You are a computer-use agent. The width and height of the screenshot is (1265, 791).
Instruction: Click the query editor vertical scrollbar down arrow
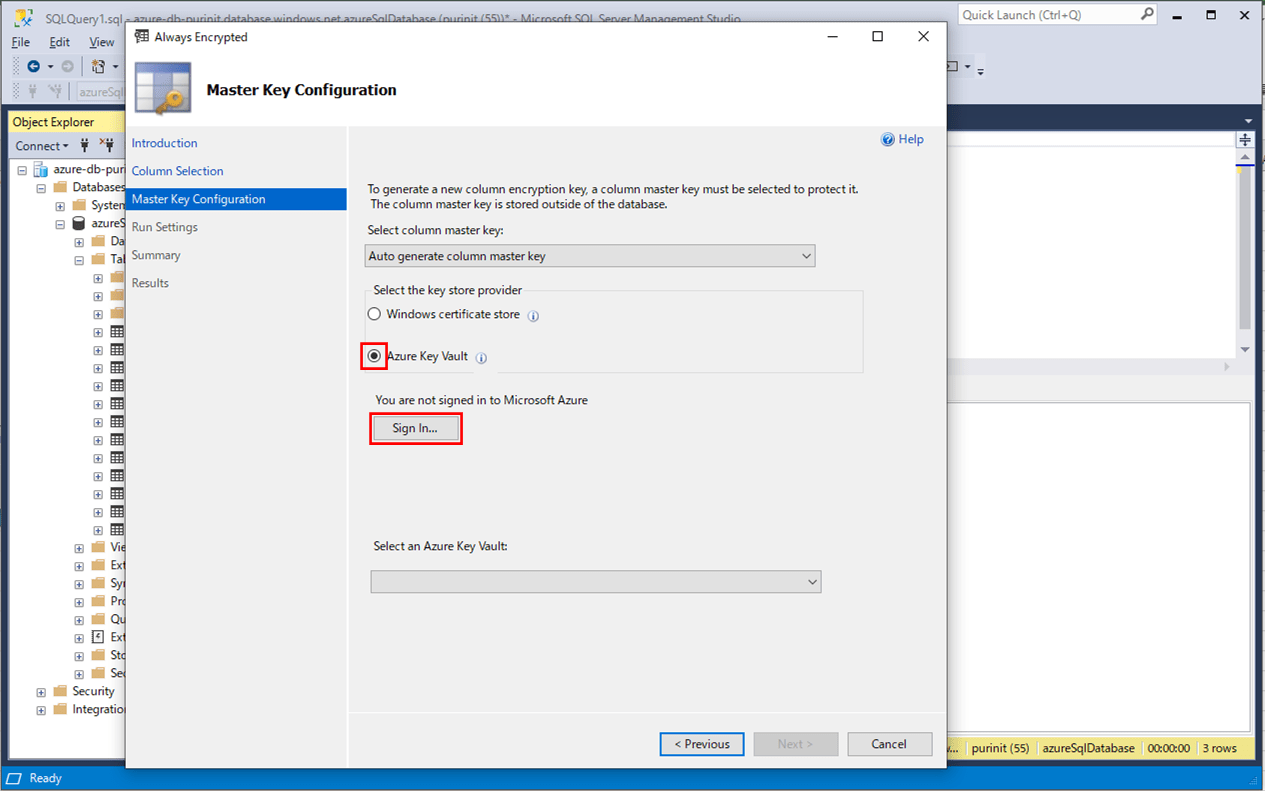coord(1245,349)
